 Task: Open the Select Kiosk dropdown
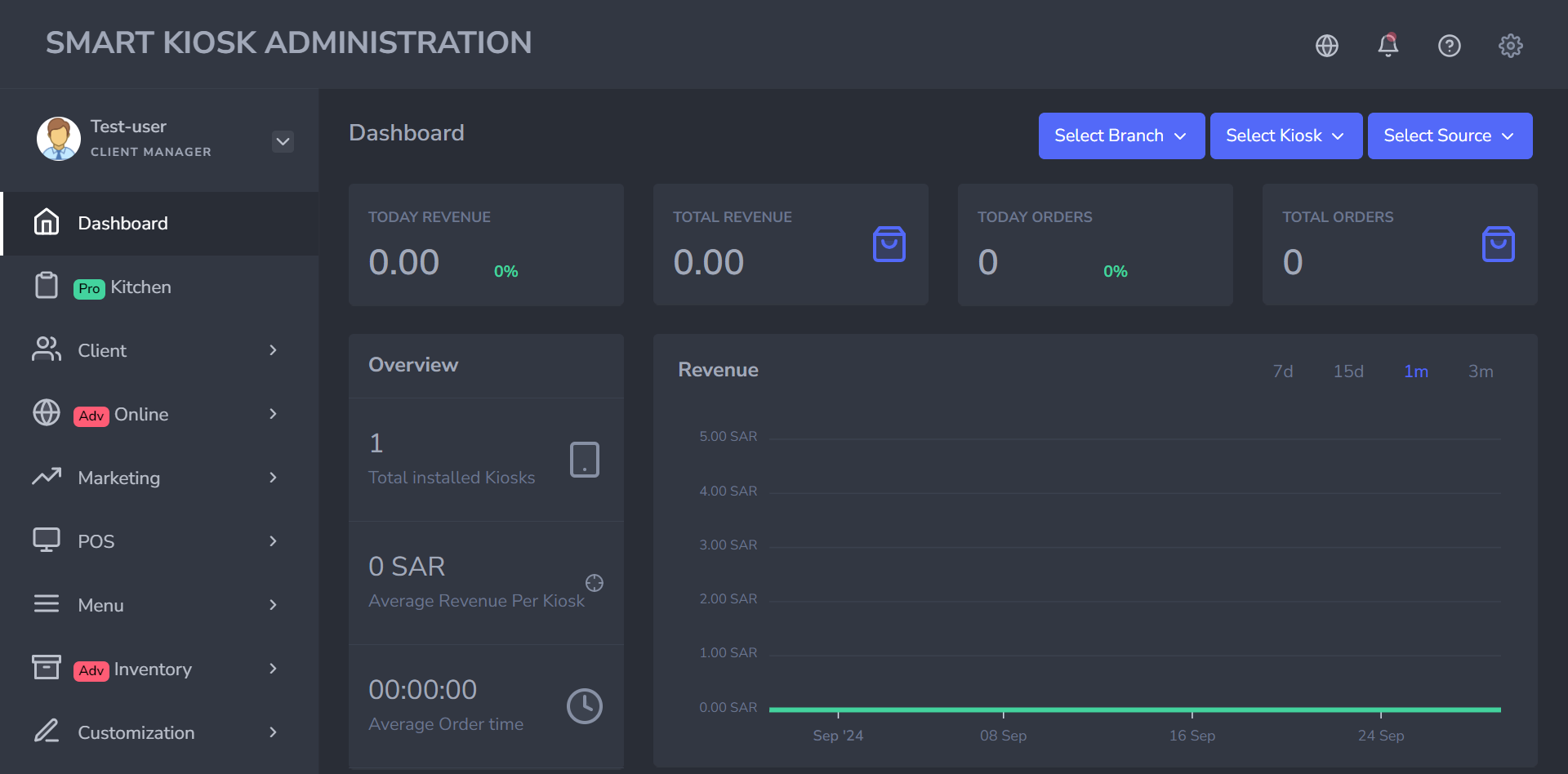pos(1286,136)
